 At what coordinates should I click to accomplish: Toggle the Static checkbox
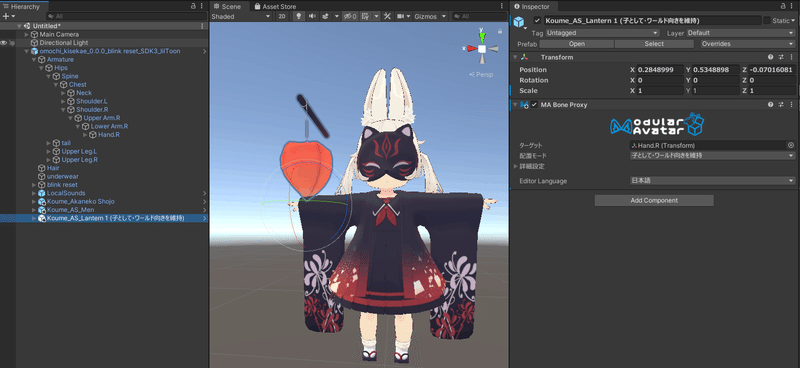[767, 20]
